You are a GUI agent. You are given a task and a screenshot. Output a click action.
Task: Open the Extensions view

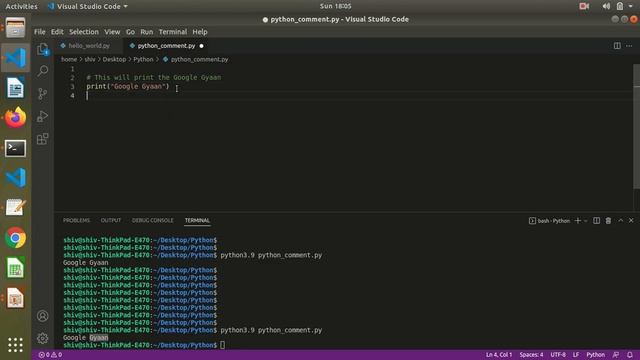tap(43, 139)
